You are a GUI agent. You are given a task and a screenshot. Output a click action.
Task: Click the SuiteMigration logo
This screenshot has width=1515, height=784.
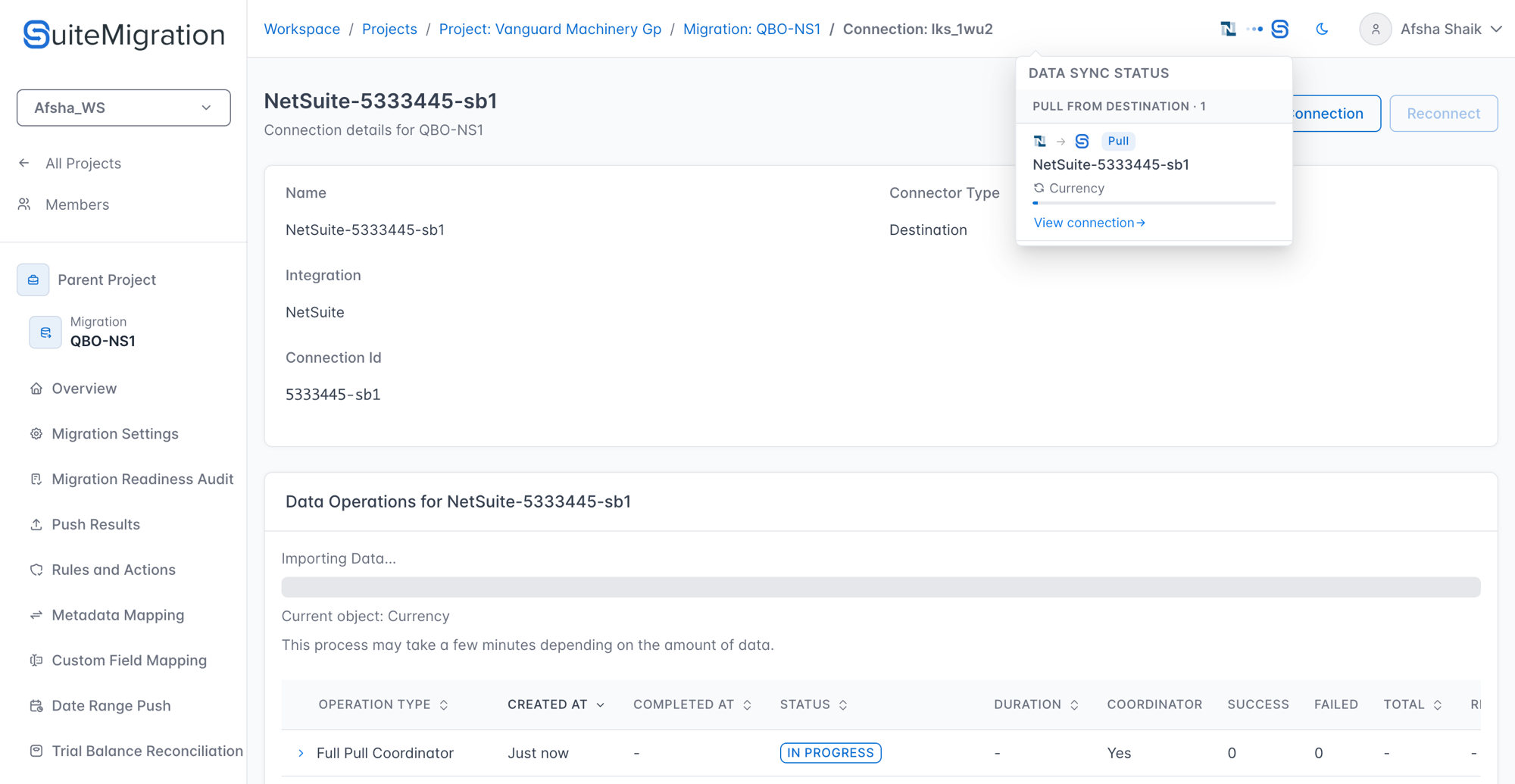(123, 34)
